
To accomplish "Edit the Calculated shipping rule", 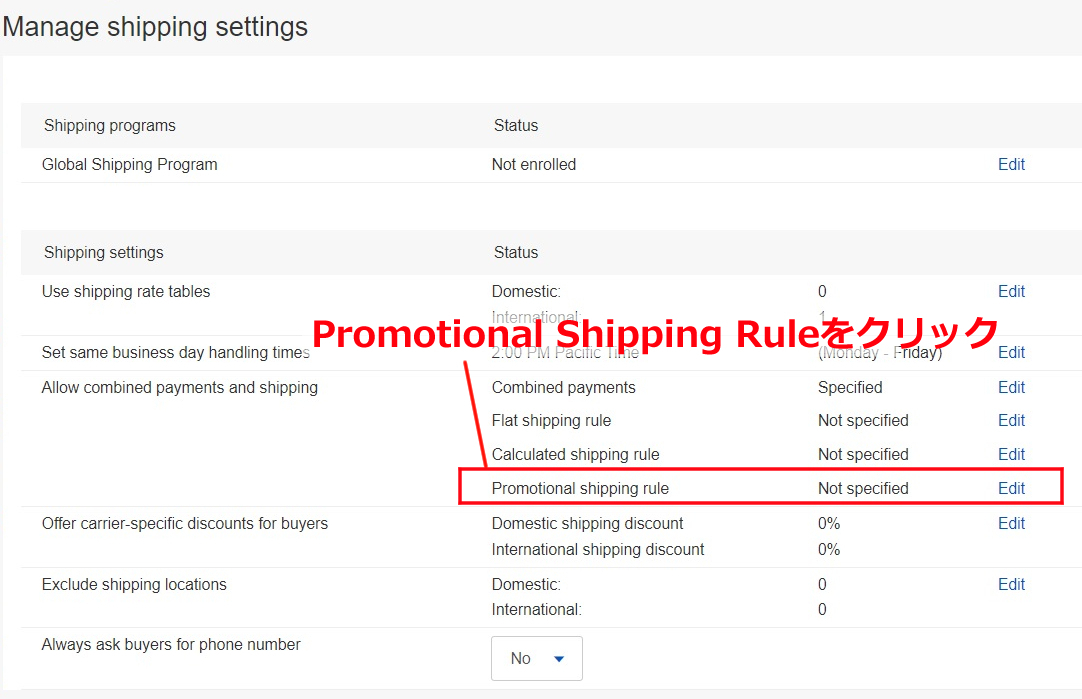I will click(x=1011, y=454).
